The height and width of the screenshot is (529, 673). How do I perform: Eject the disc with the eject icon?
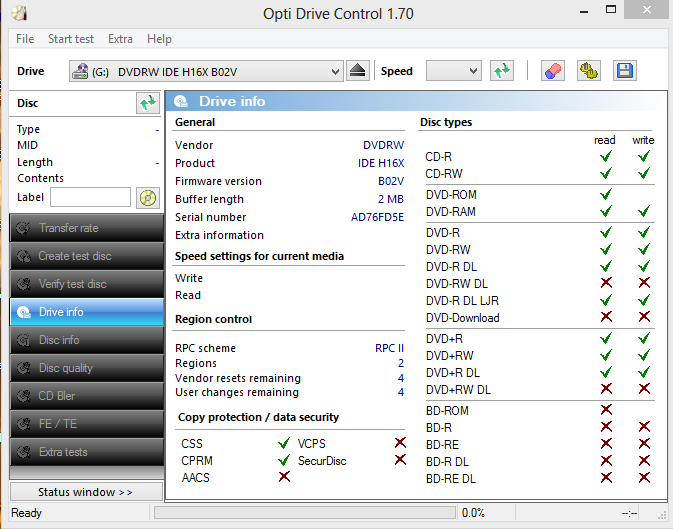[x=358, y=71]
